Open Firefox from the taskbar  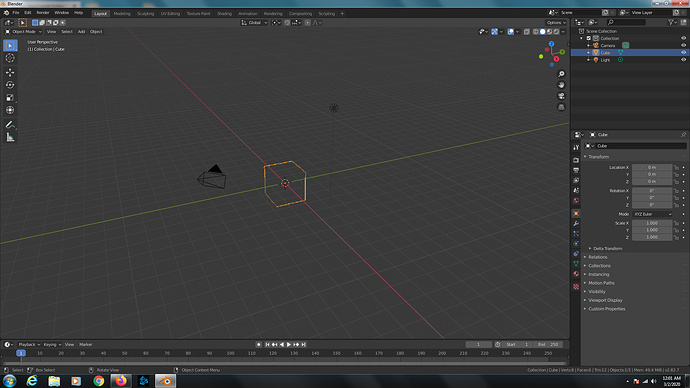tap(121, 381)
